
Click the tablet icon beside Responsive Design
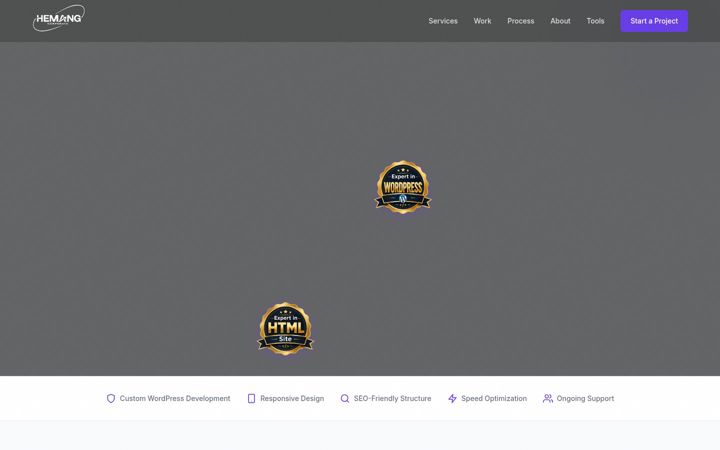[x=251, y=399]
